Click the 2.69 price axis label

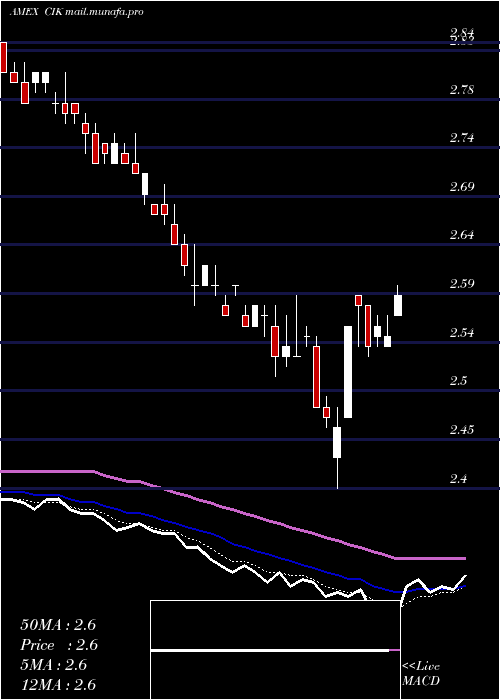pyautogui.click(x=462, y=187)
